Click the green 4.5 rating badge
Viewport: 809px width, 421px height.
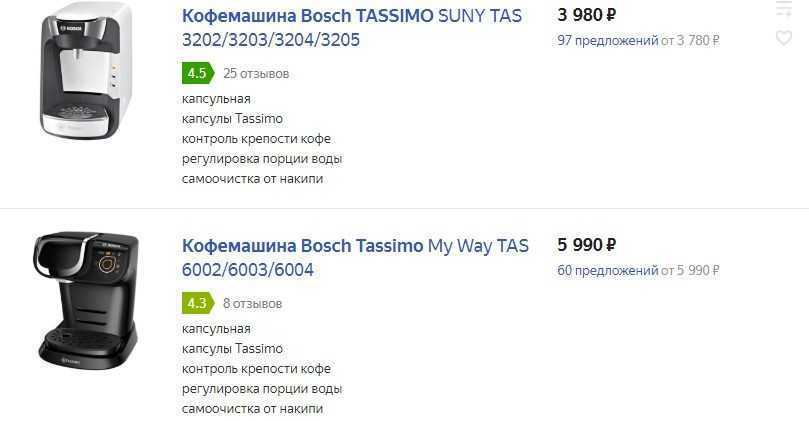click(x=197, y=73)
